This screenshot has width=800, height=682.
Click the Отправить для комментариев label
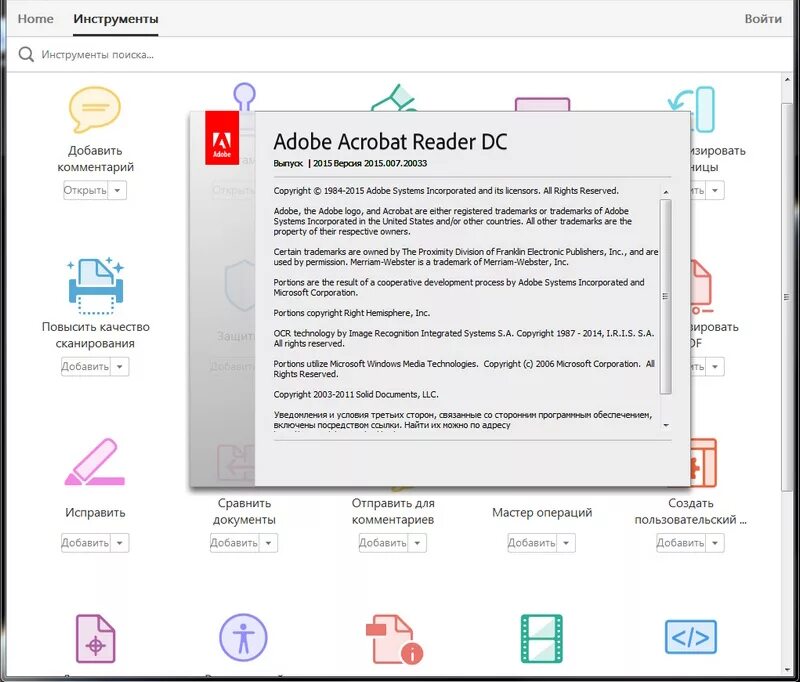coord(393,511)
